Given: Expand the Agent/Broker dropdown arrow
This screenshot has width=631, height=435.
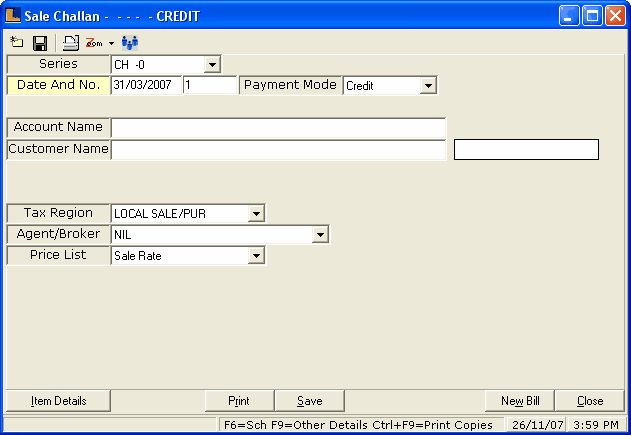Looking at the screenshot, I should tap(320, 235).
